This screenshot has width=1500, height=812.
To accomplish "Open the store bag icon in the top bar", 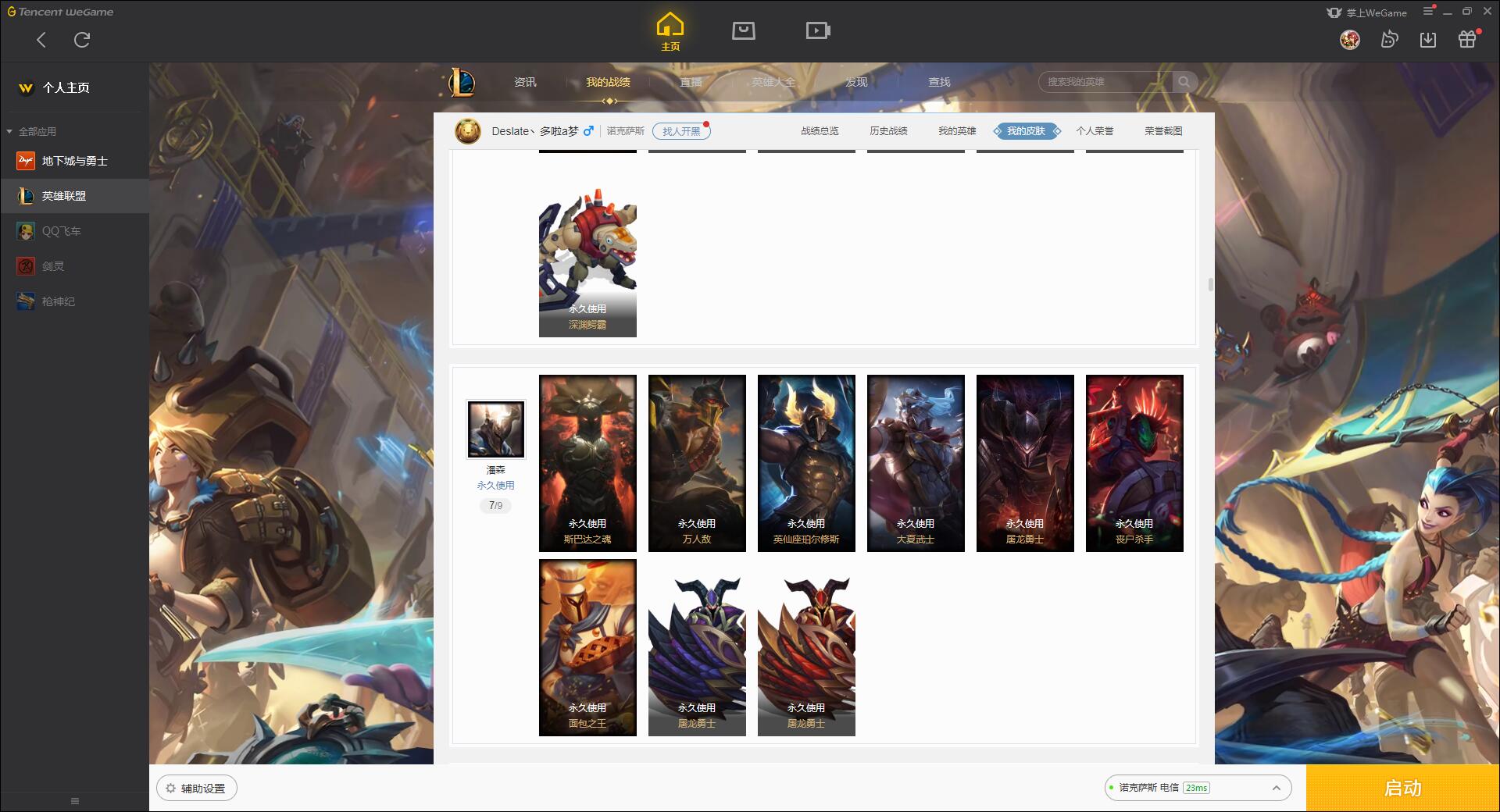I will (x=743, y=30).
